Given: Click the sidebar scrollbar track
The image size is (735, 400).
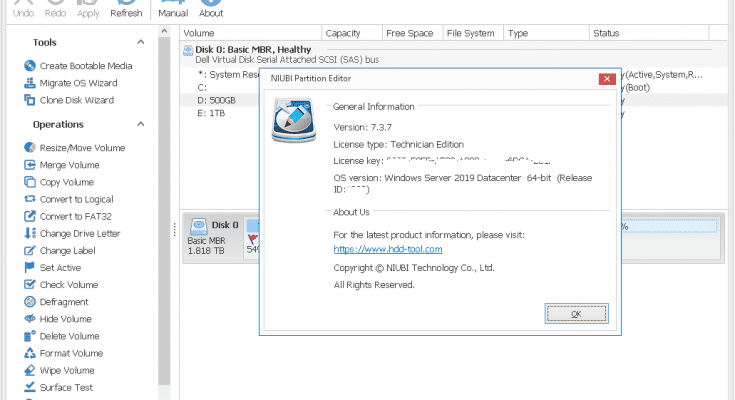Looking at the screenshot, I should (164, 211).
